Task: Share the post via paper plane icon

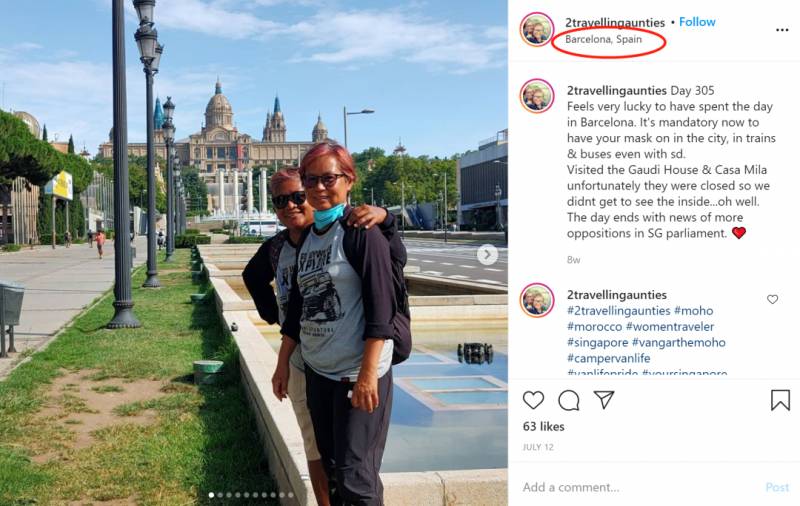Action: (x=604, y=400)
